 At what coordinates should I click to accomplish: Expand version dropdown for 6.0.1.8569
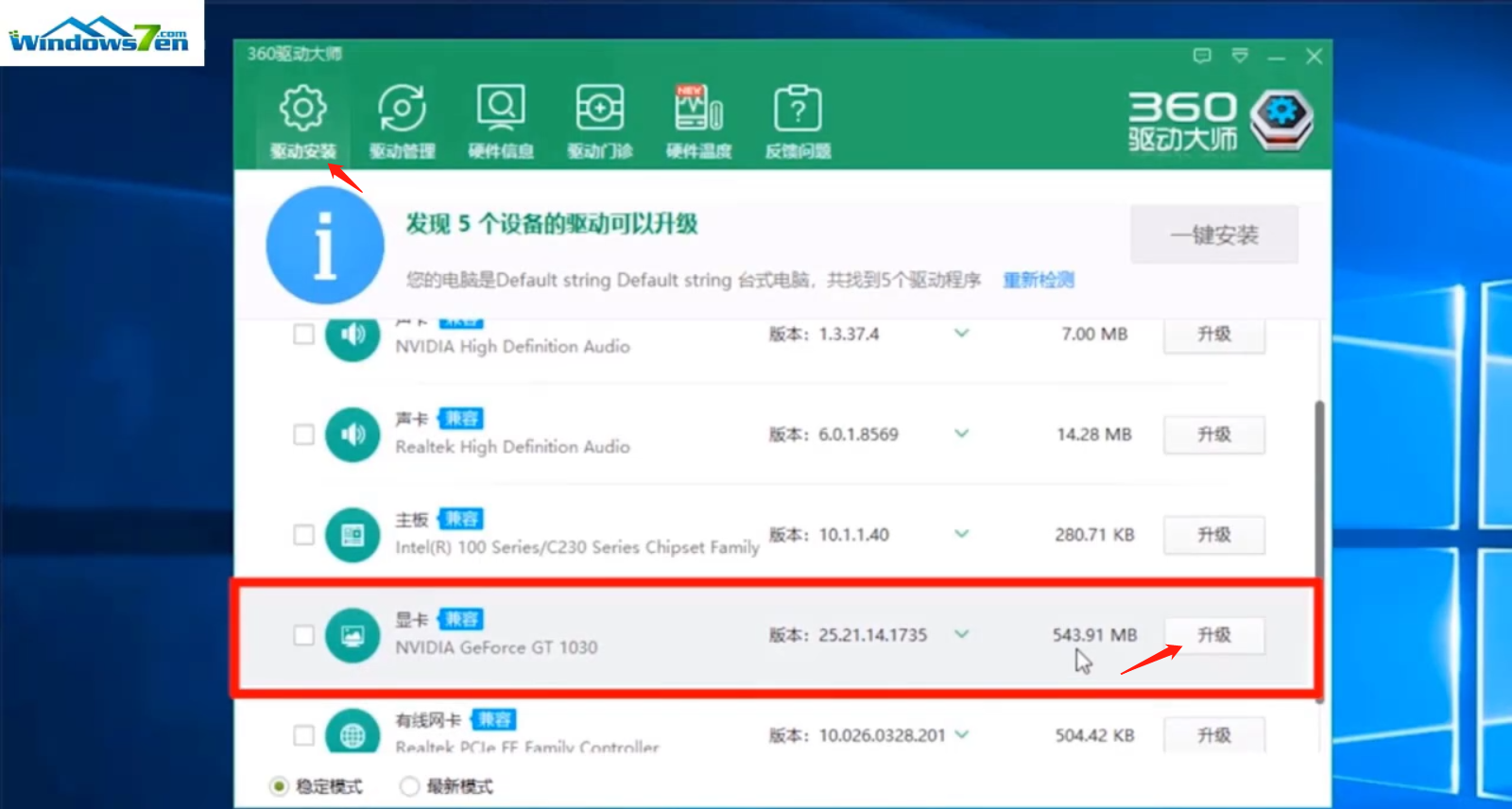(x=961, y=434)
